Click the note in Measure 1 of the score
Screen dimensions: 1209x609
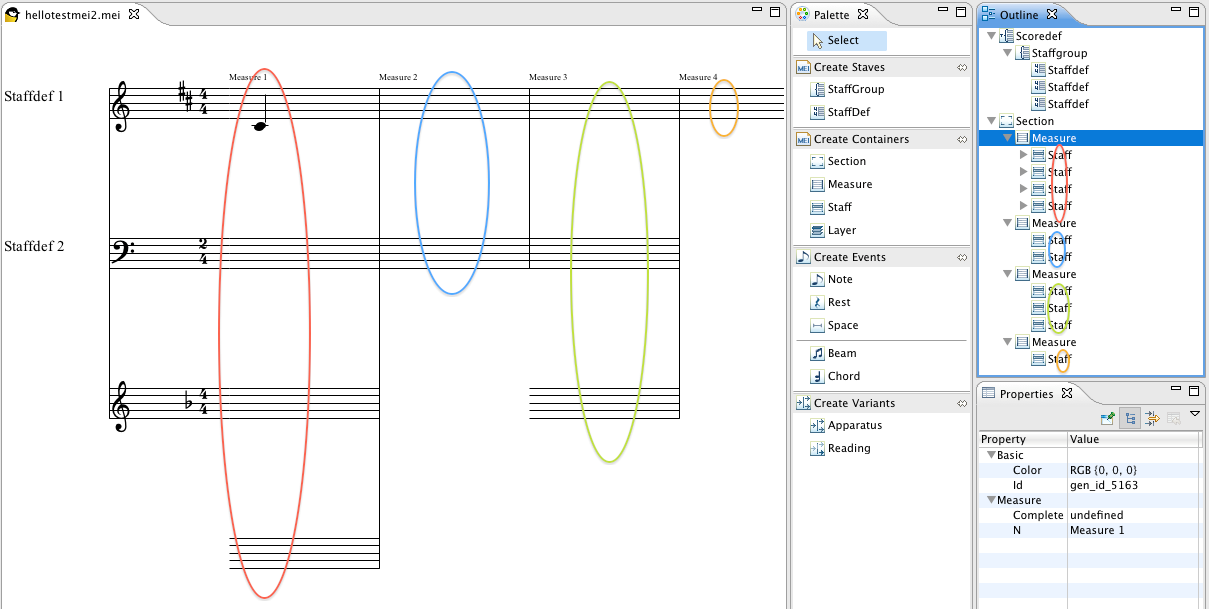[x=260, y=126]
